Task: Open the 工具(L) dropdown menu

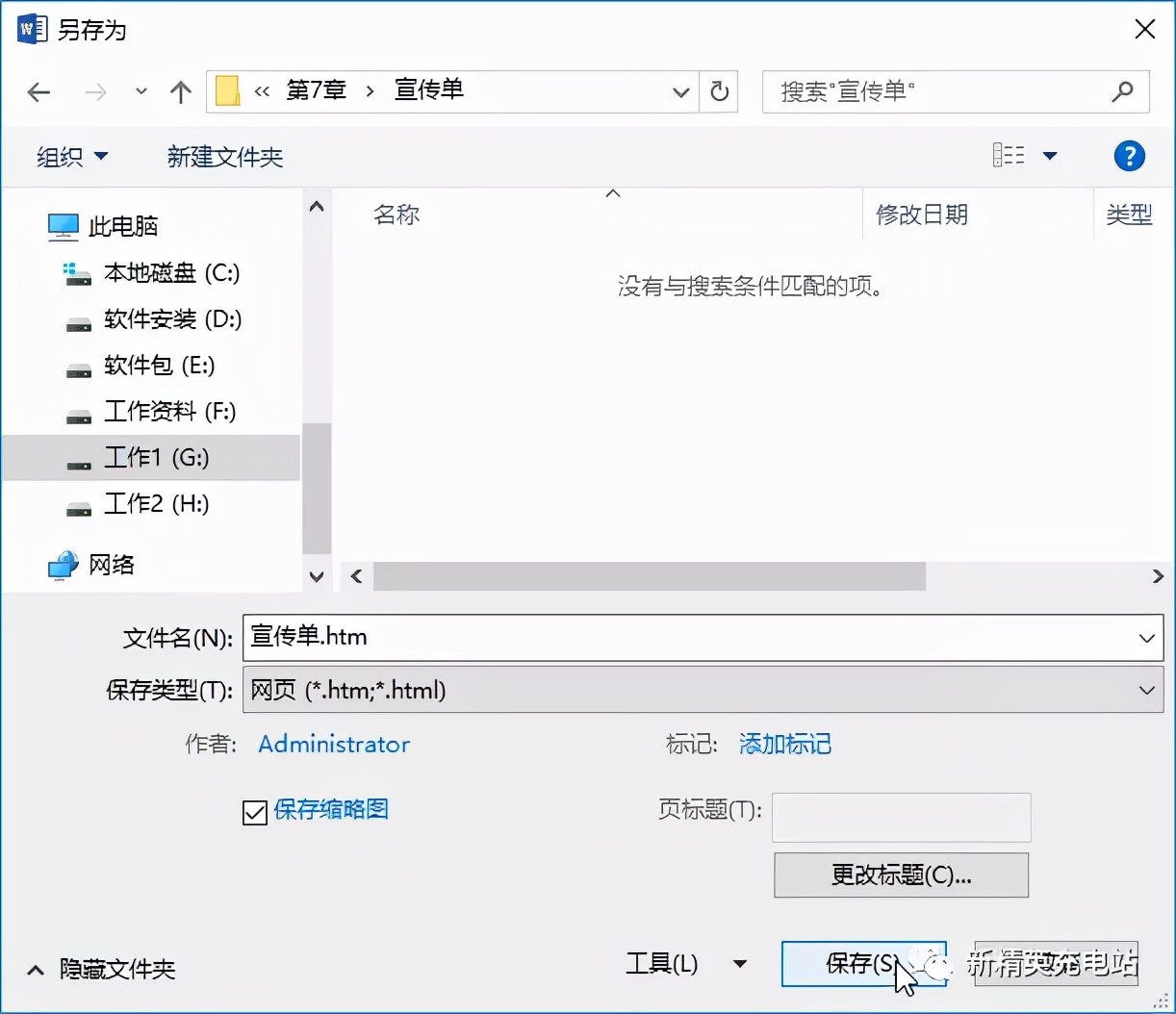Action: 686,964
